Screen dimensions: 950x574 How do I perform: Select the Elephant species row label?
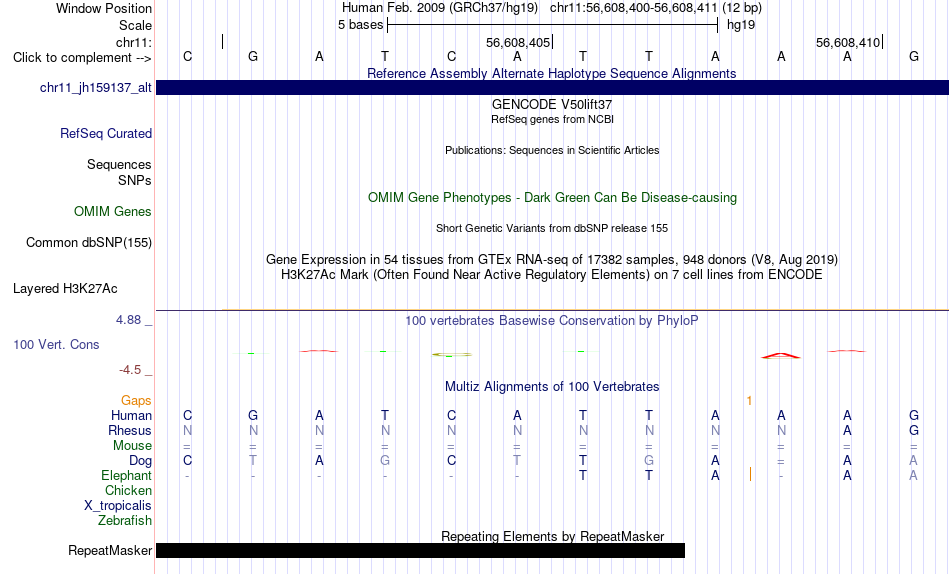point(126,476)
